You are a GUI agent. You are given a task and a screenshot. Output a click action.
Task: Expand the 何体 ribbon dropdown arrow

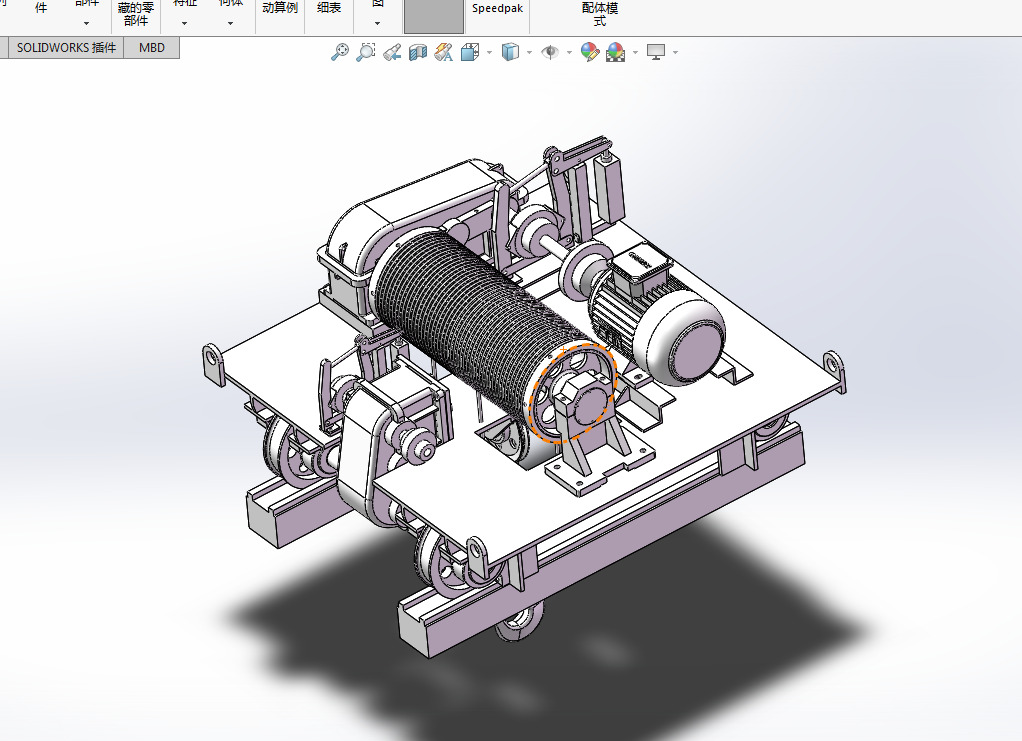tap(231, 23)
